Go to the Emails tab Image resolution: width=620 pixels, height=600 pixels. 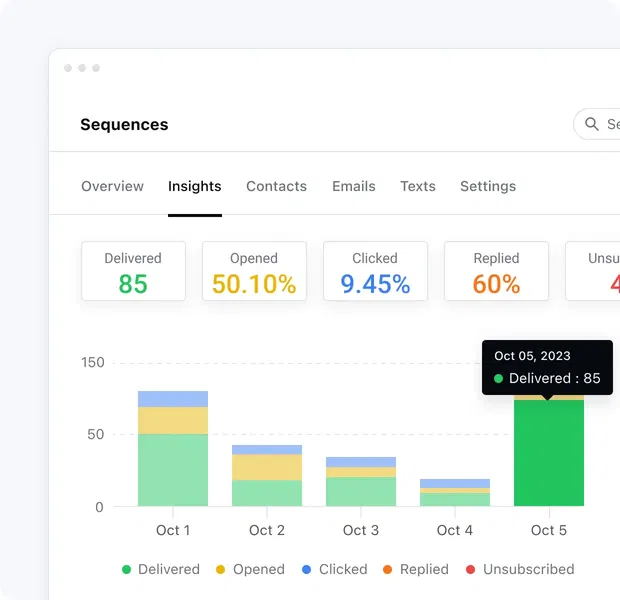[353, 186]
